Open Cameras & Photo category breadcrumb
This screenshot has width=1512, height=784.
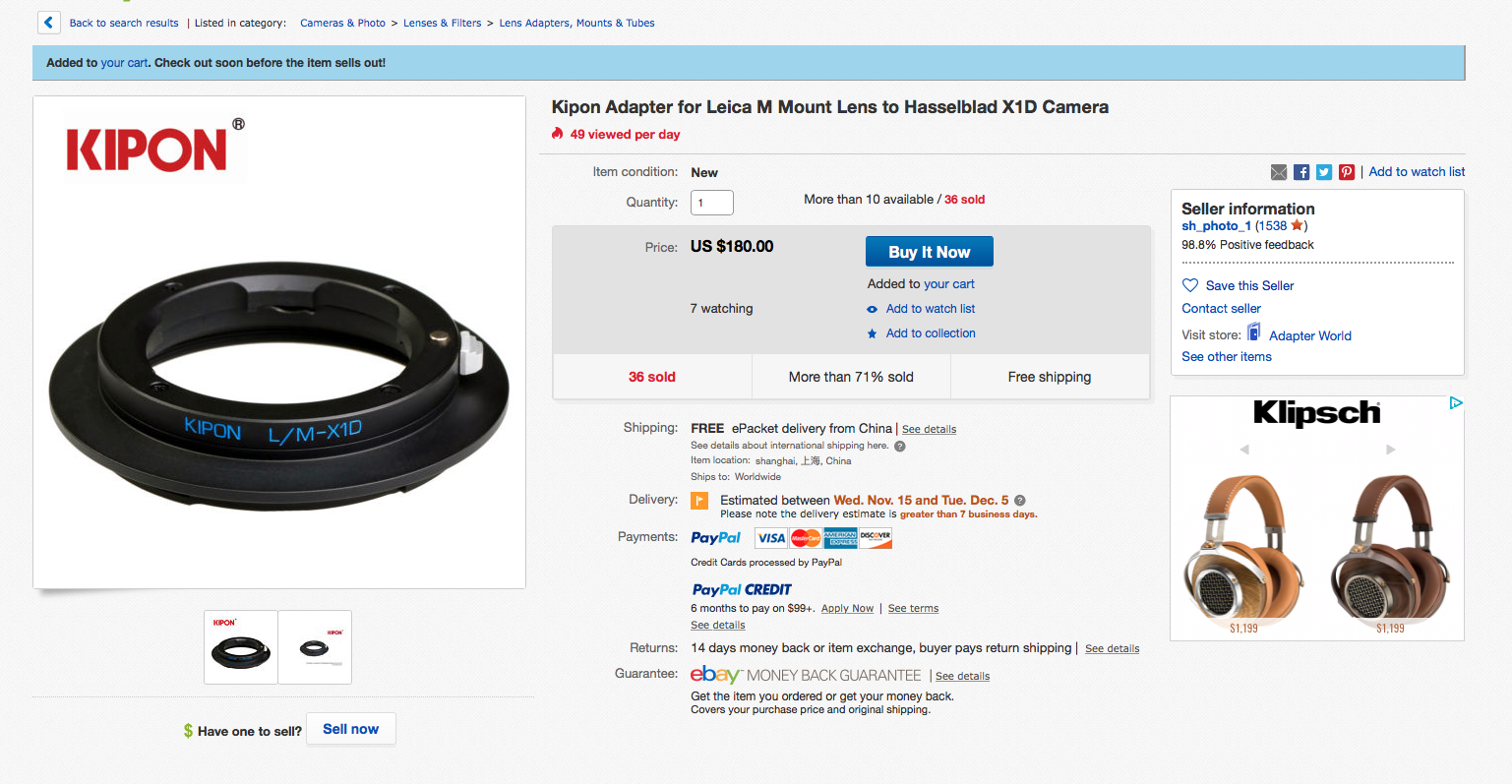pyautogui.click(x=342, y=23)
